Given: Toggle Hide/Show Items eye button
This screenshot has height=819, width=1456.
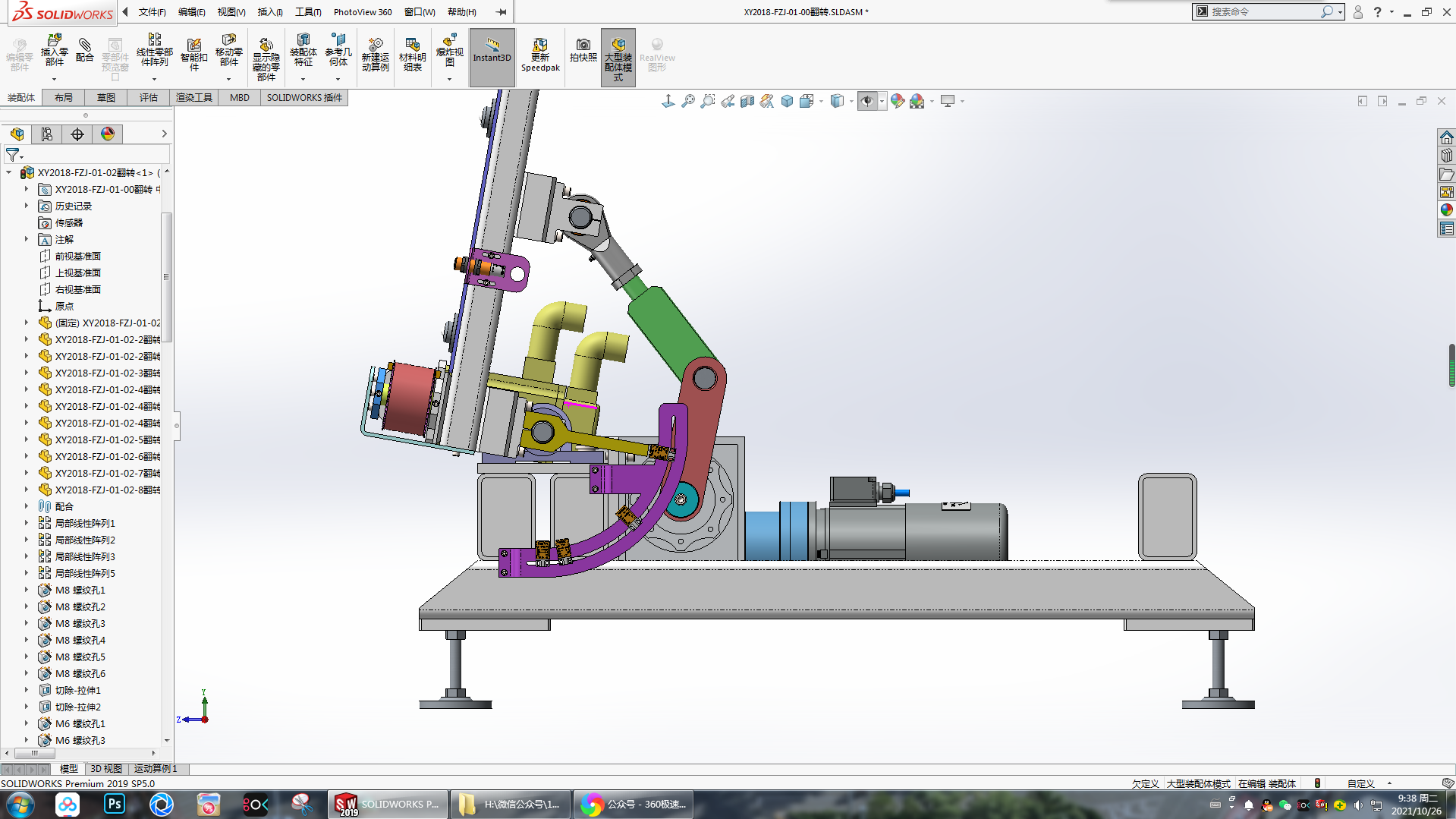Looking at the screenshot, I should 867,101.
